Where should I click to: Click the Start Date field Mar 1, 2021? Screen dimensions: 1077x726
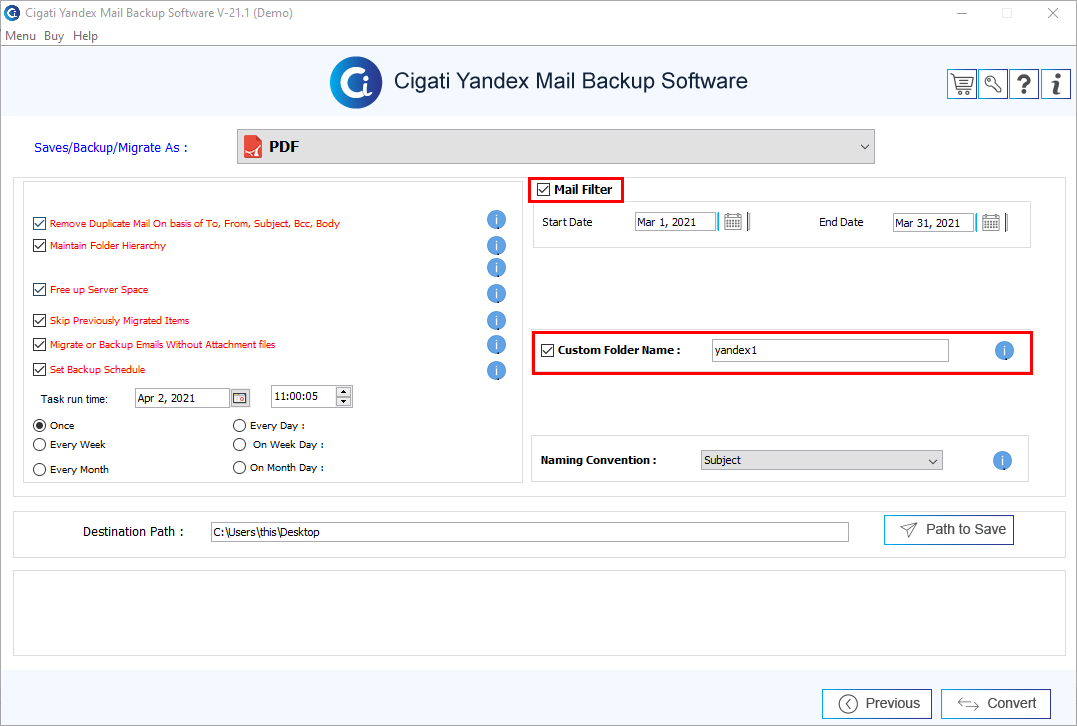point(675,222)
